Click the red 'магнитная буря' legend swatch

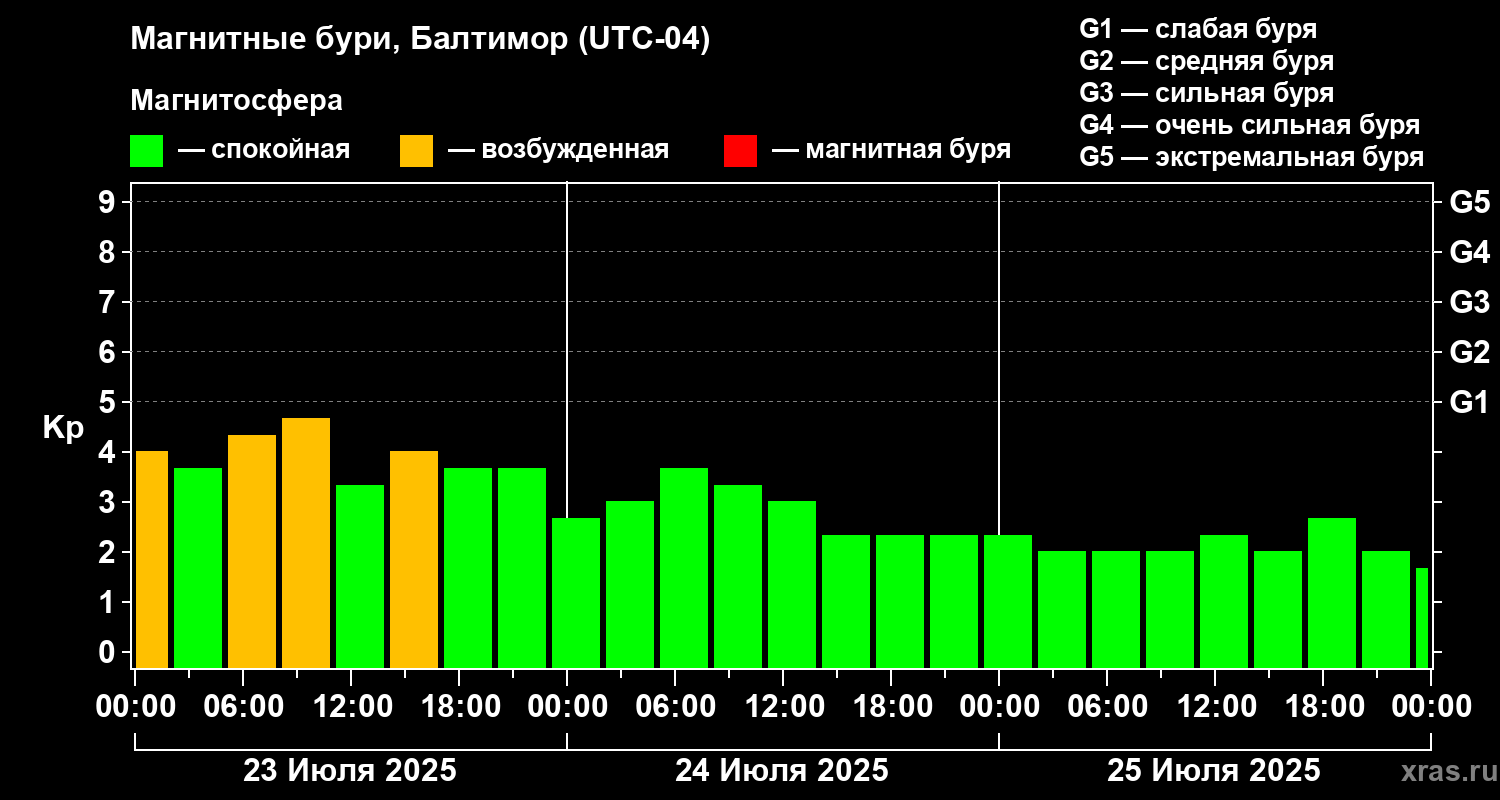740,151
